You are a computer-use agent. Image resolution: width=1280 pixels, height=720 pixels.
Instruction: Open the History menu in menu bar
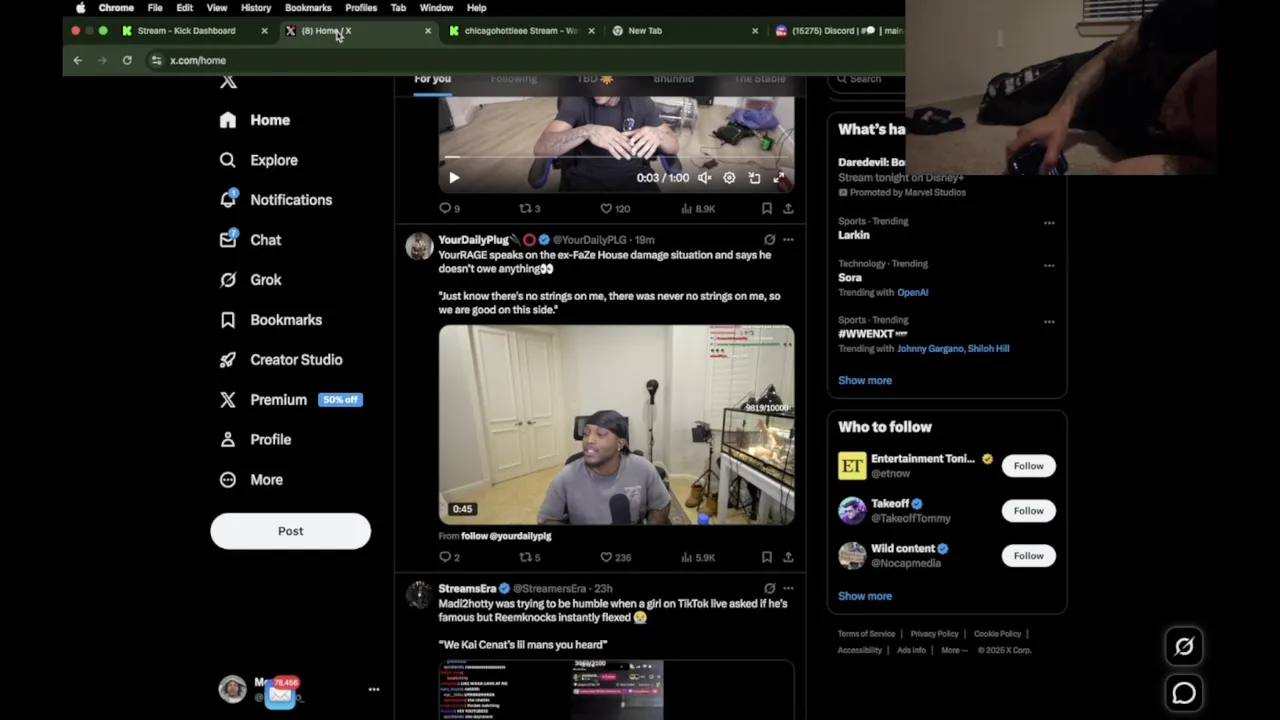pos(256,8)
